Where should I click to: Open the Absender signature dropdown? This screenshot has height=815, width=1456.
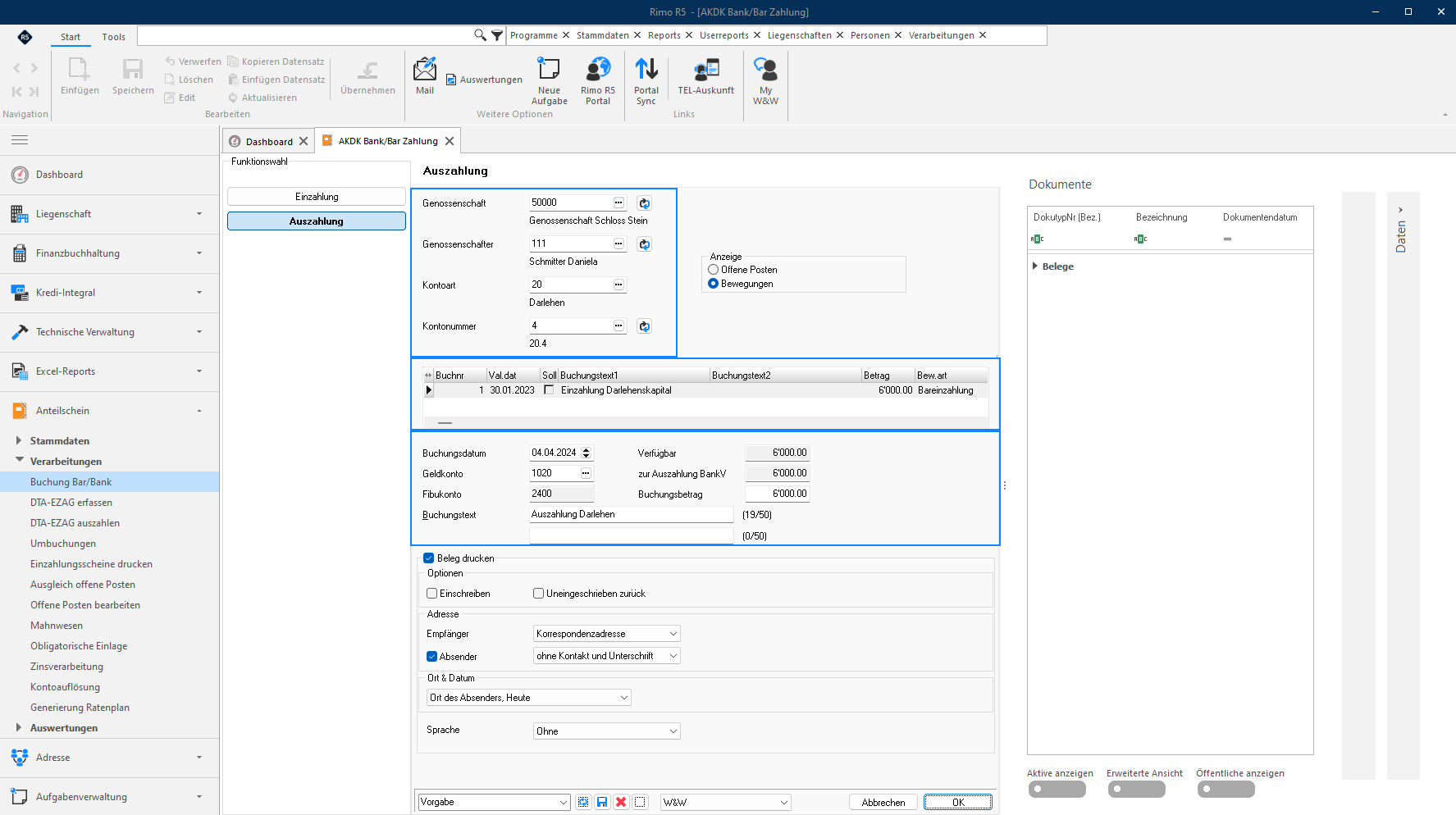[x=607, y=656]
